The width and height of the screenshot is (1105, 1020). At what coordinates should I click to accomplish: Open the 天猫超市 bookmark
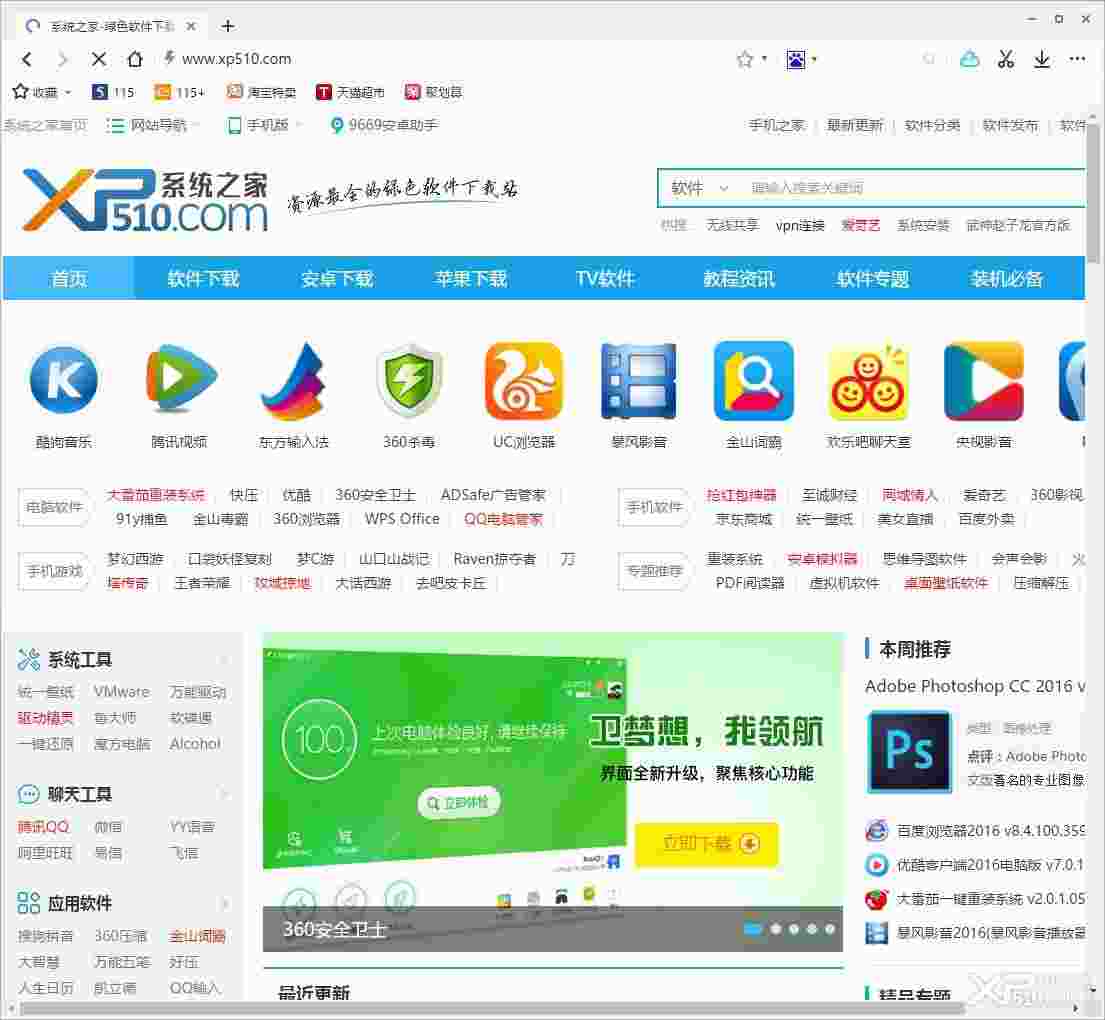pos(350,92)
